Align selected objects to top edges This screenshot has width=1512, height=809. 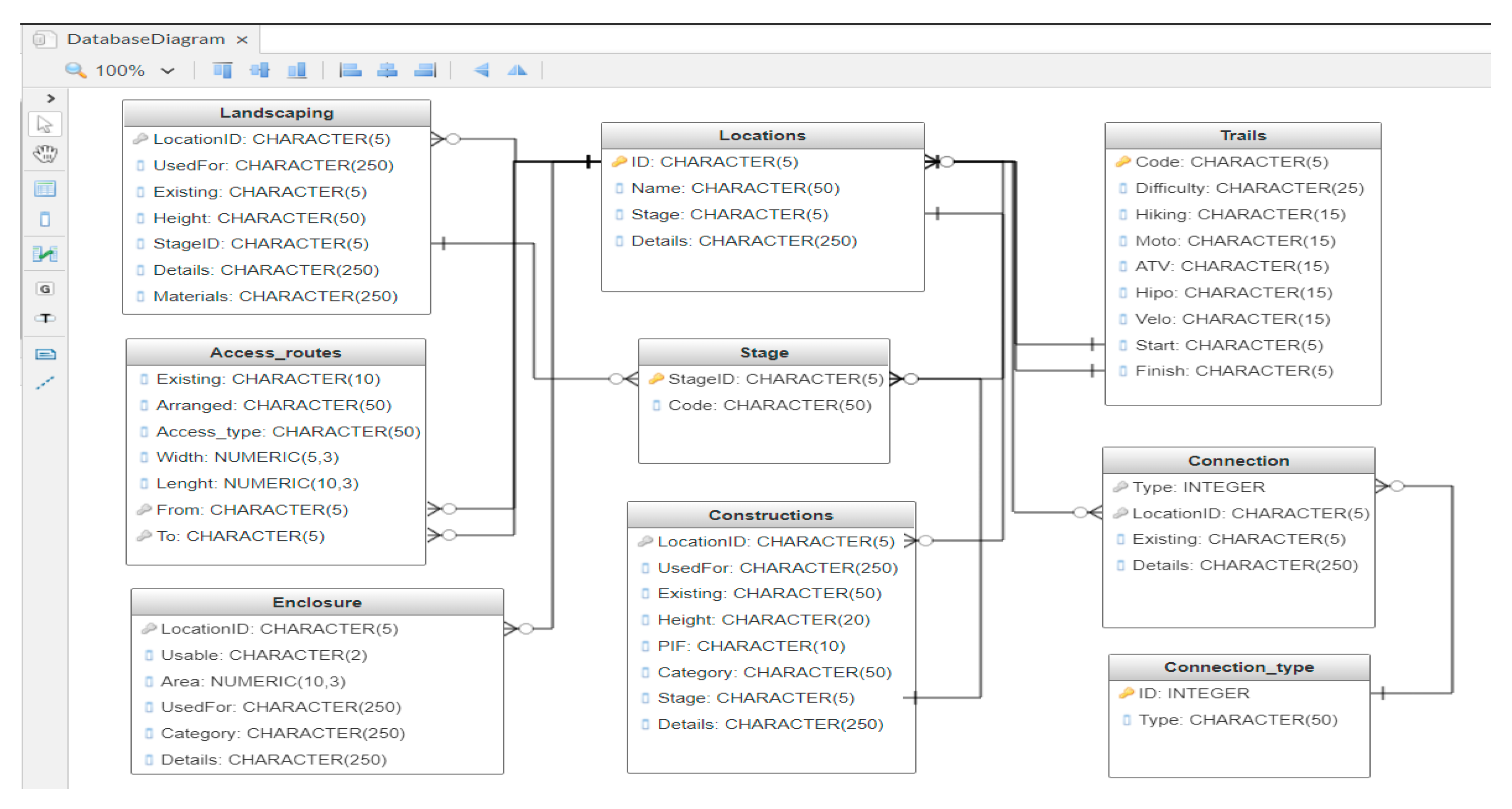coord(223,70)
